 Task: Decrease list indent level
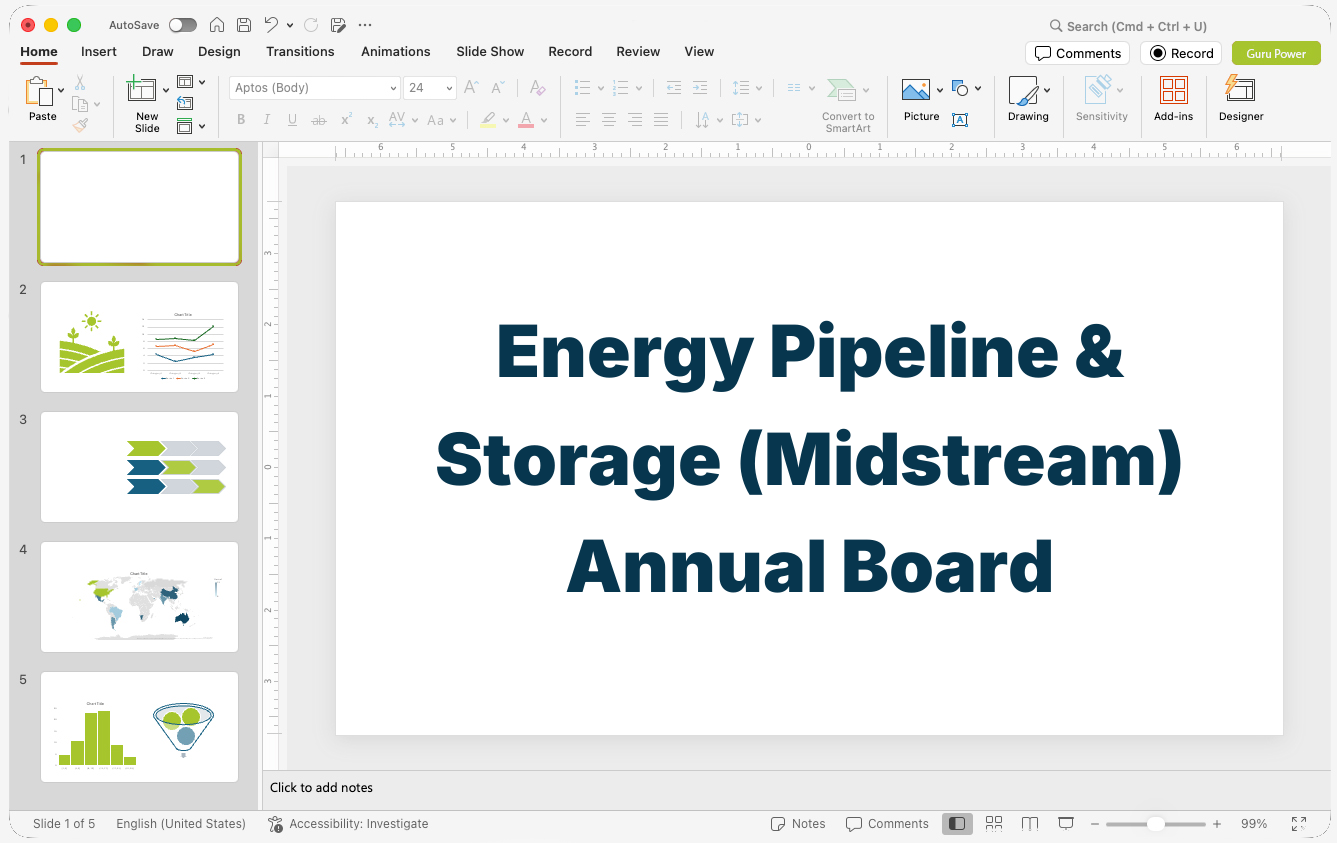(674, 88)
